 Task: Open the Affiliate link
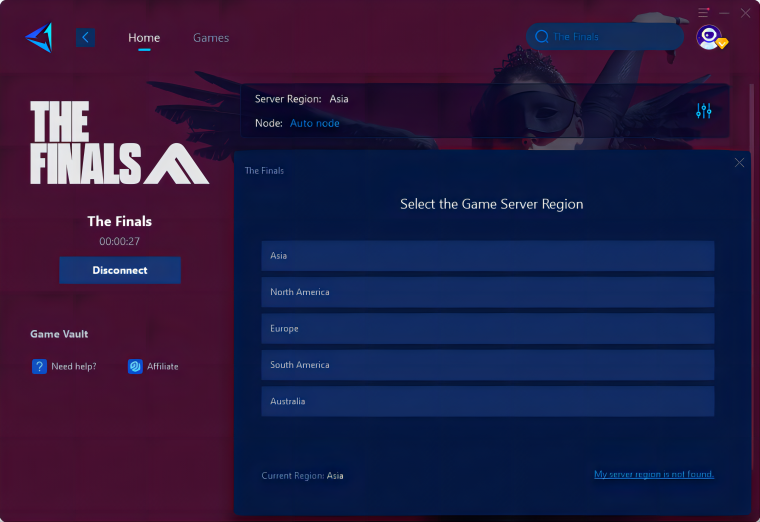tap(162, 366)
